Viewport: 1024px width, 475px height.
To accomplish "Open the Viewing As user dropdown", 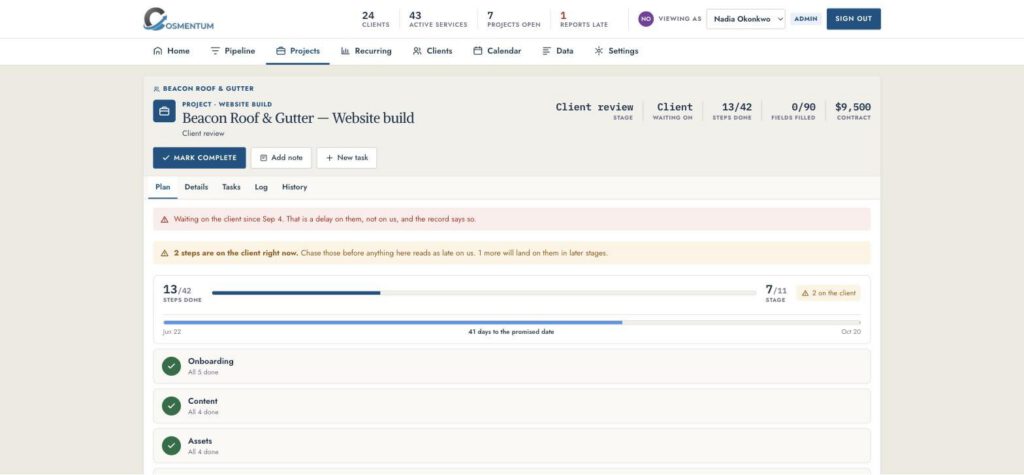I will [746, 19].
